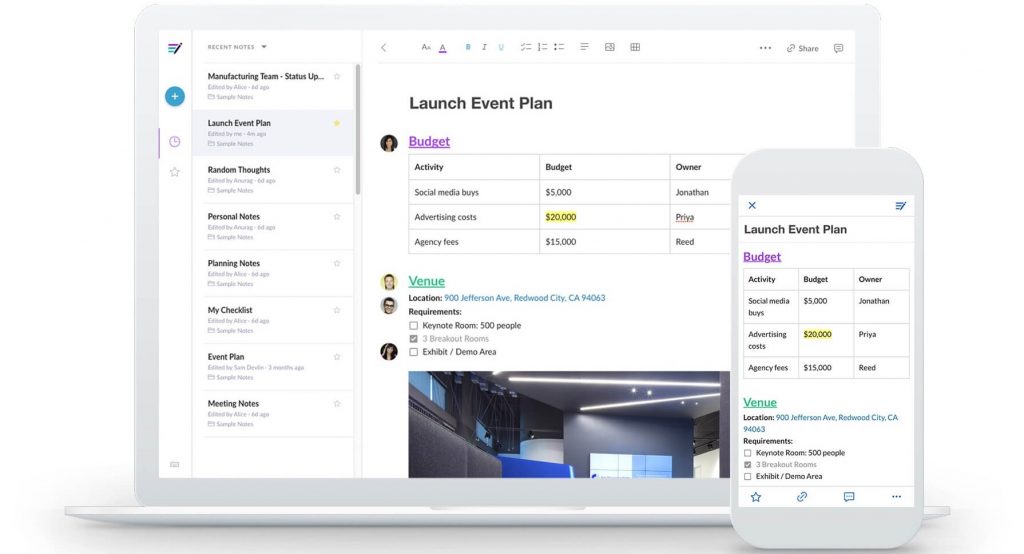Screen dimensions: 1024x554
Task: Insert a table using the toolbar grid icon
Action: 635,47
